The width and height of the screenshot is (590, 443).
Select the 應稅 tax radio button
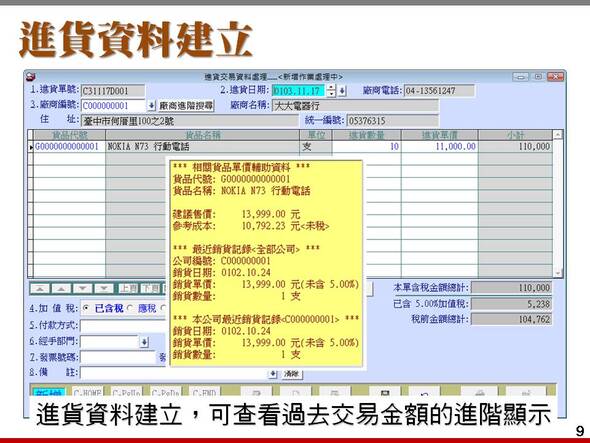(x=130, y=308)
